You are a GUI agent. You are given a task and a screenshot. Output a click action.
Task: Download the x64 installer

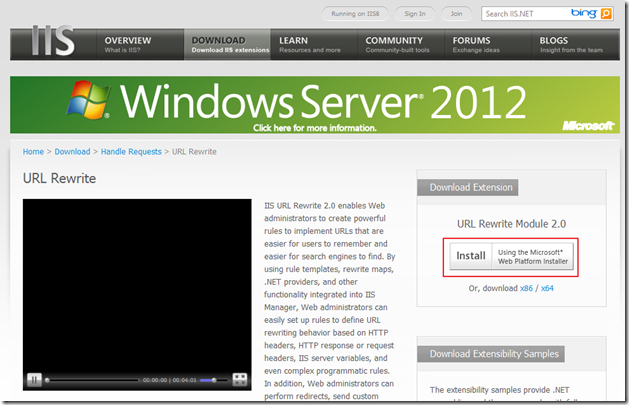click(547, 288)
